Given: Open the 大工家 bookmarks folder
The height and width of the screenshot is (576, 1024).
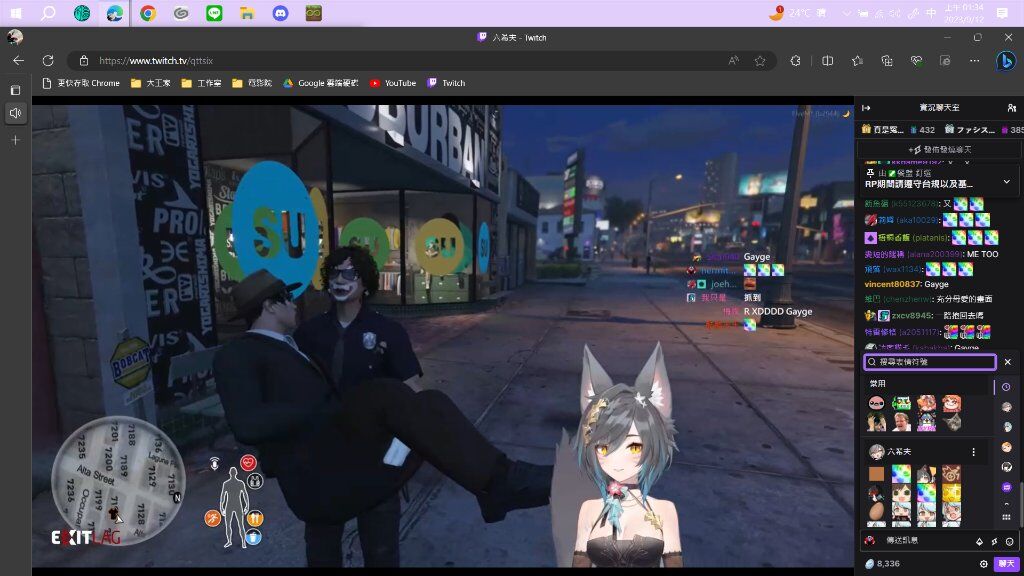Looking at the screenshot, I should 151,83.
